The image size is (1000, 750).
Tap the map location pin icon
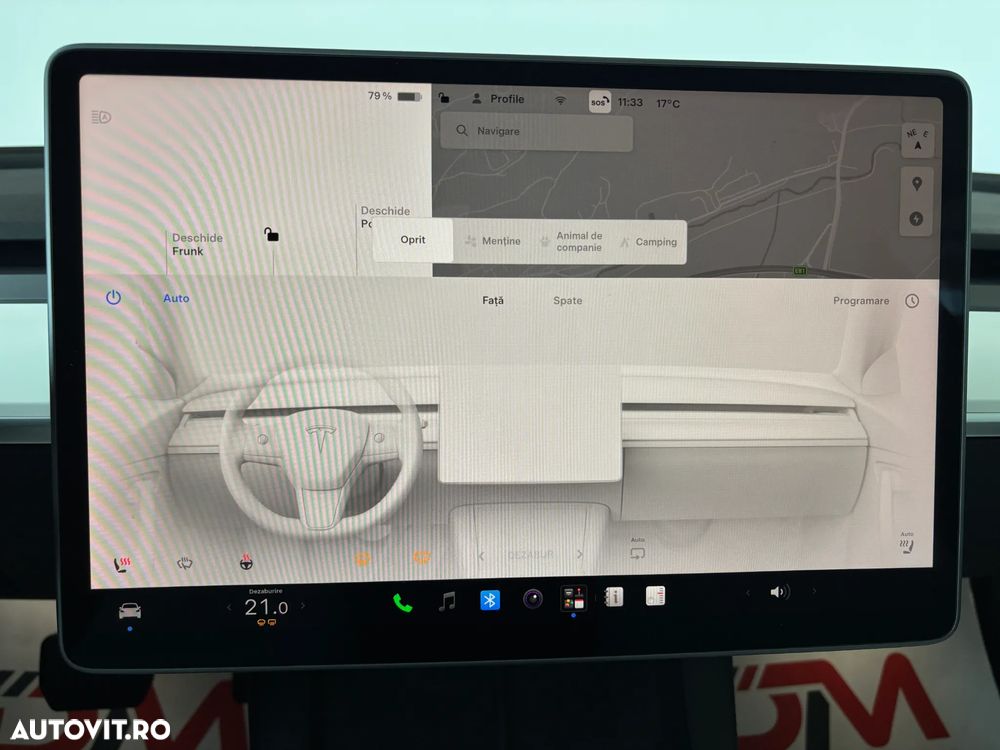point(916,184)
